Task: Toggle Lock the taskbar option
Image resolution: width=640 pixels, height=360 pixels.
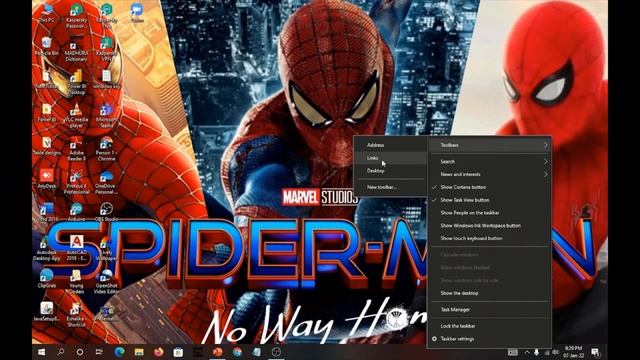Action: pos(489,326)
